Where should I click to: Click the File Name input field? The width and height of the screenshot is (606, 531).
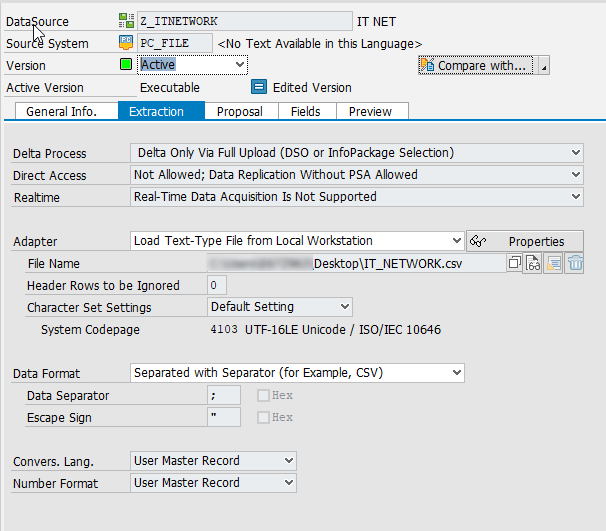point(357,263)
